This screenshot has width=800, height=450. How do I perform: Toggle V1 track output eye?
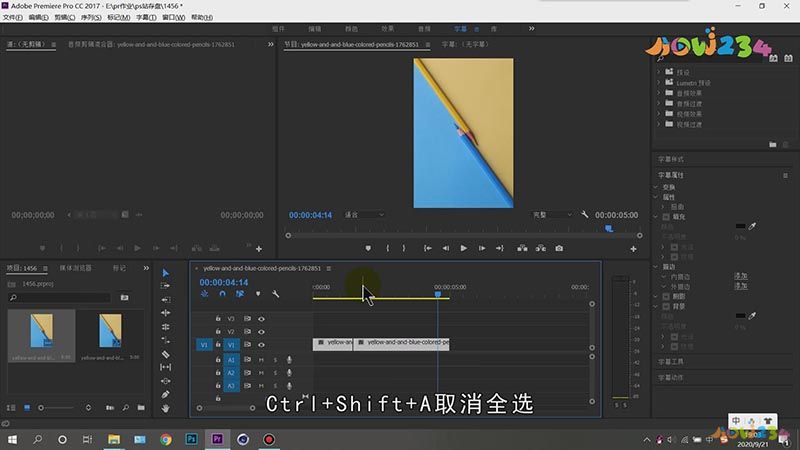261,345
